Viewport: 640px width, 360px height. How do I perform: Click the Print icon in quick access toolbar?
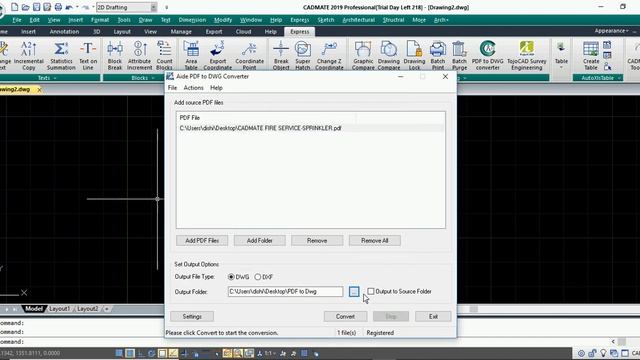(58, 7)
